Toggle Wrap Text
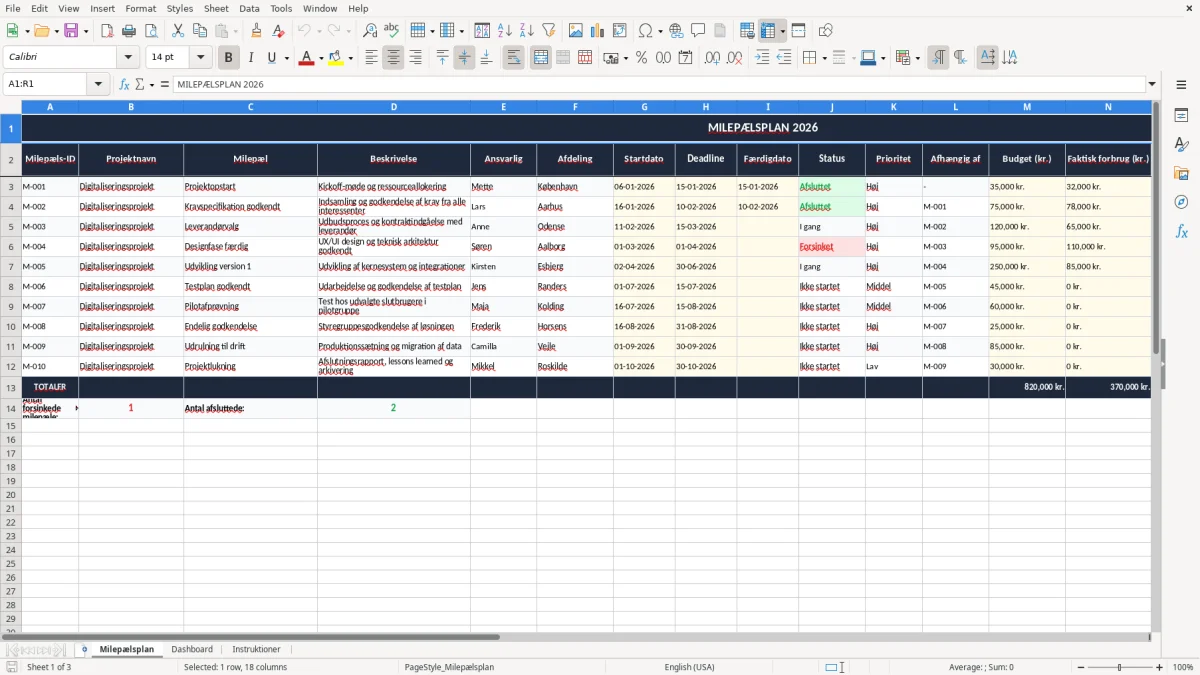This screenshot has height=675, width=1200. pyautogui.click(x=513, y=58)
